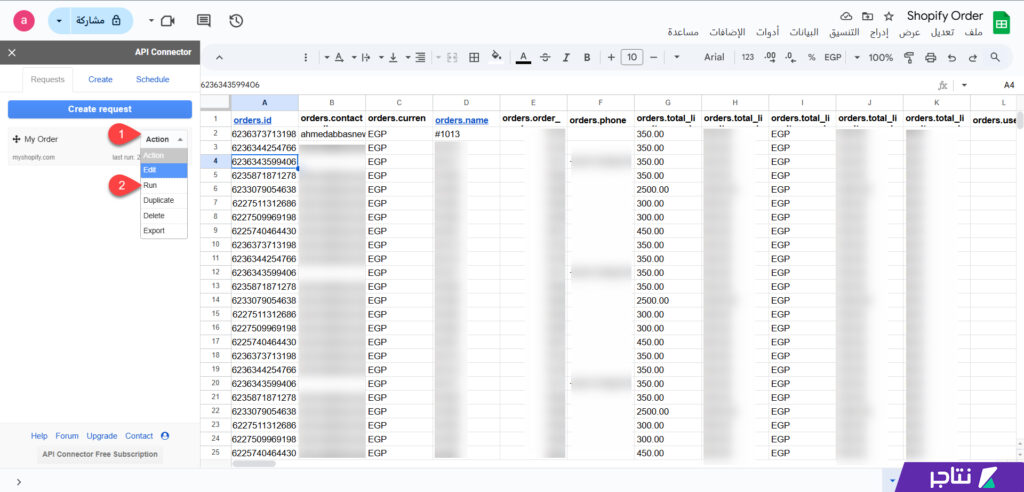Click the Action dropdown for My Order
1024x492 pixels.
click(164, 139)
